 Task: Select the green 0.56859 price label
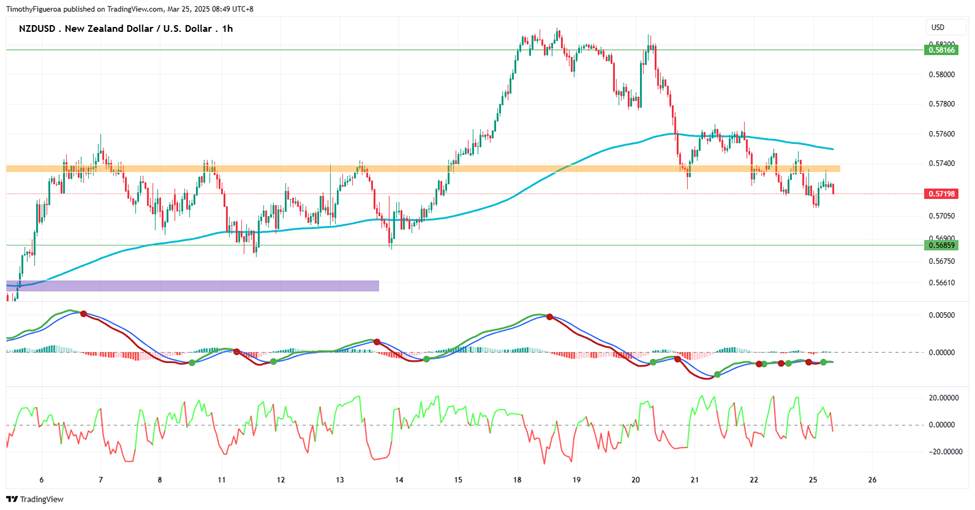click(x=941, y=245)
